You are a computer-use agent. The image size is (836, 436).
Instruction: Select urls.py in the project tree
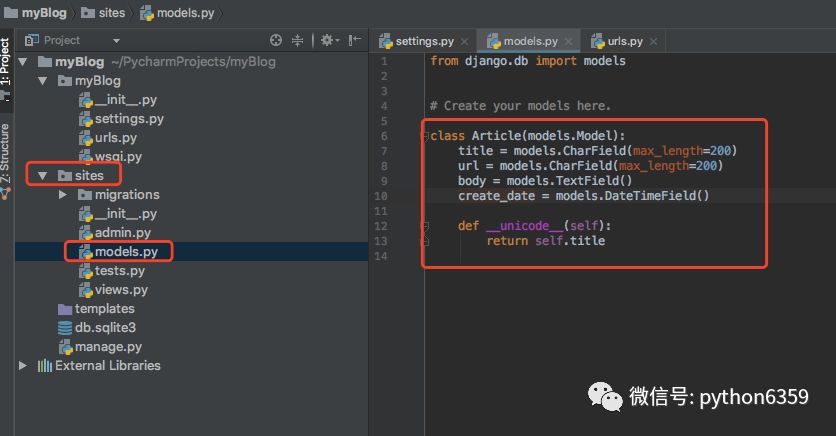click(116, 138)
